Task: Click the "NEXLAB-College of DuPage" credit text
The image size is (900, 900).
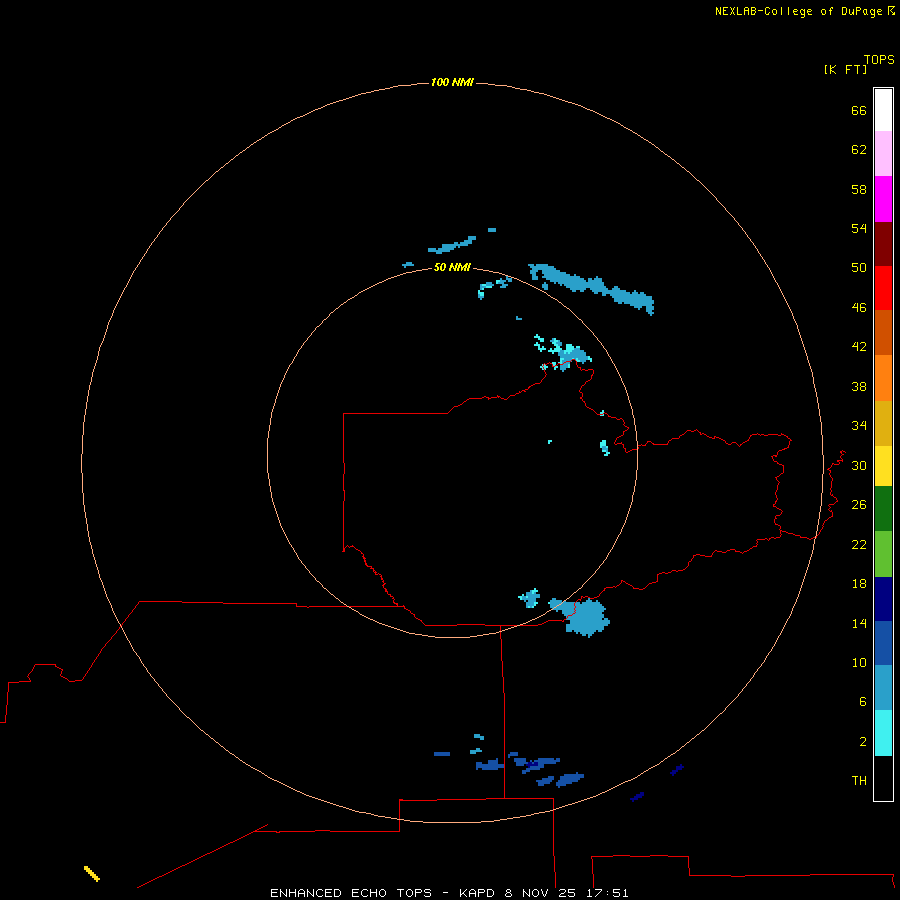Action: tap(800, 11)
